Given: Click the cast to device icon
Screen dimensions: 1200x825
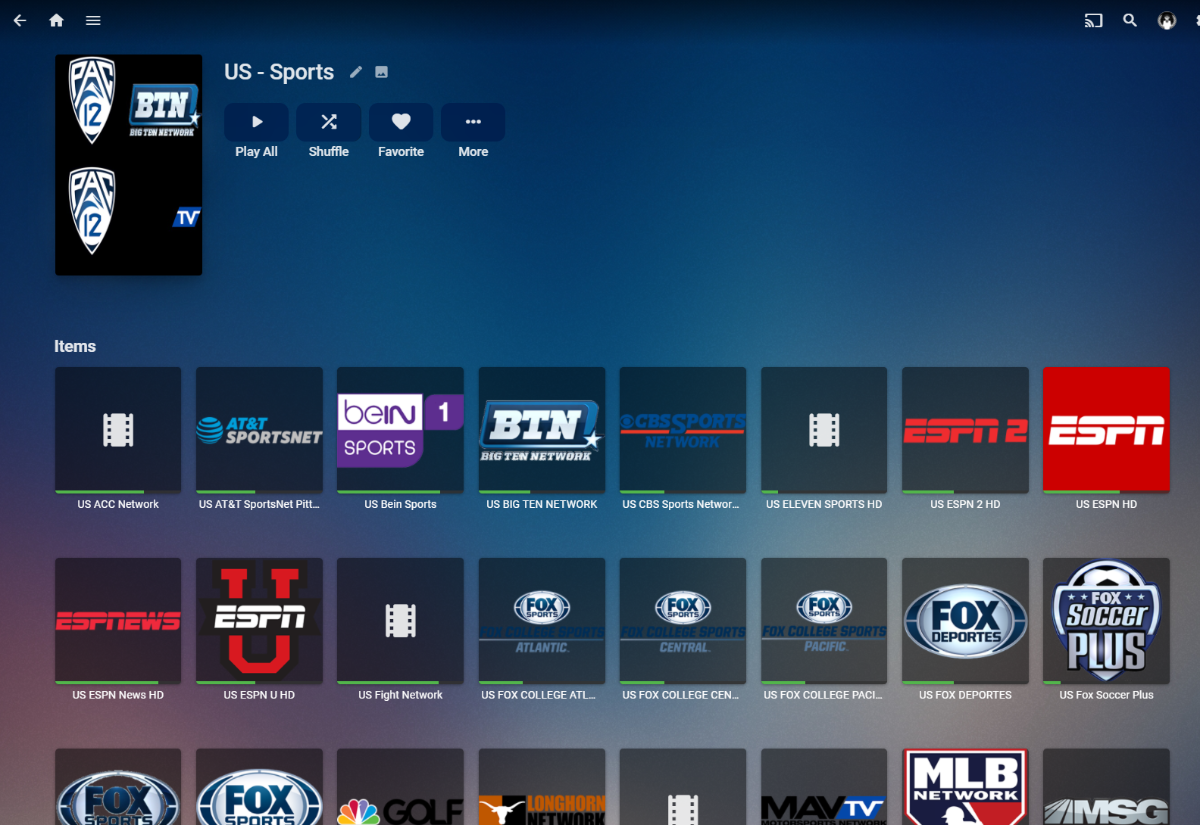Looking at the screenshot, I should point(1094,20).
